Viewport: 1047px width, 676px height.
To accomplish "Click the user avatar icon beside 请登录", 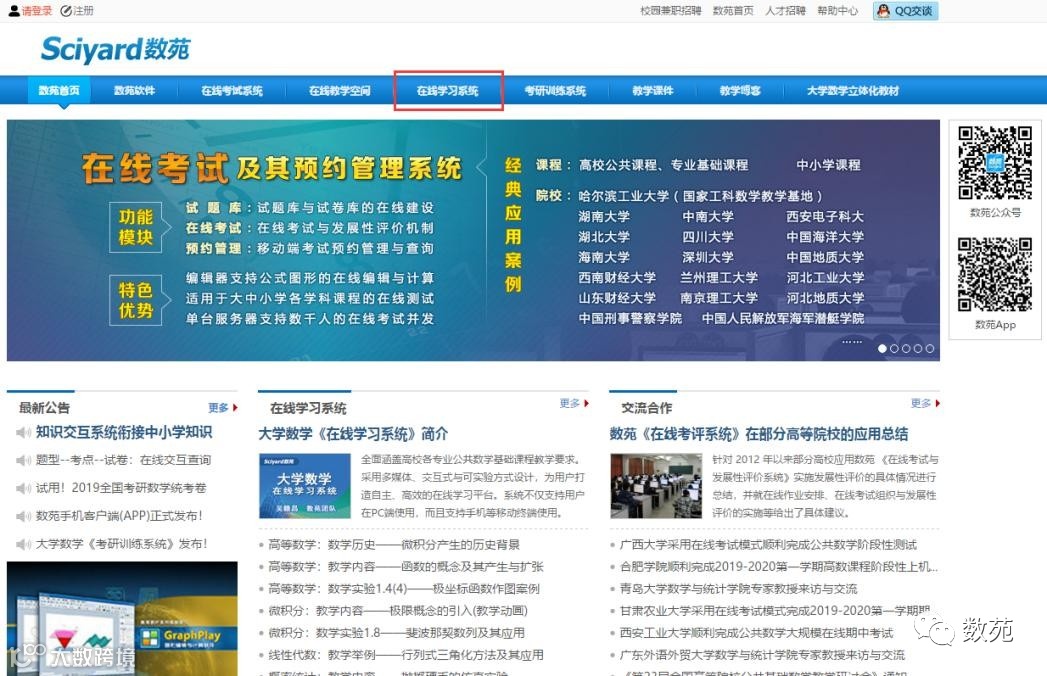I will (13, 11).
